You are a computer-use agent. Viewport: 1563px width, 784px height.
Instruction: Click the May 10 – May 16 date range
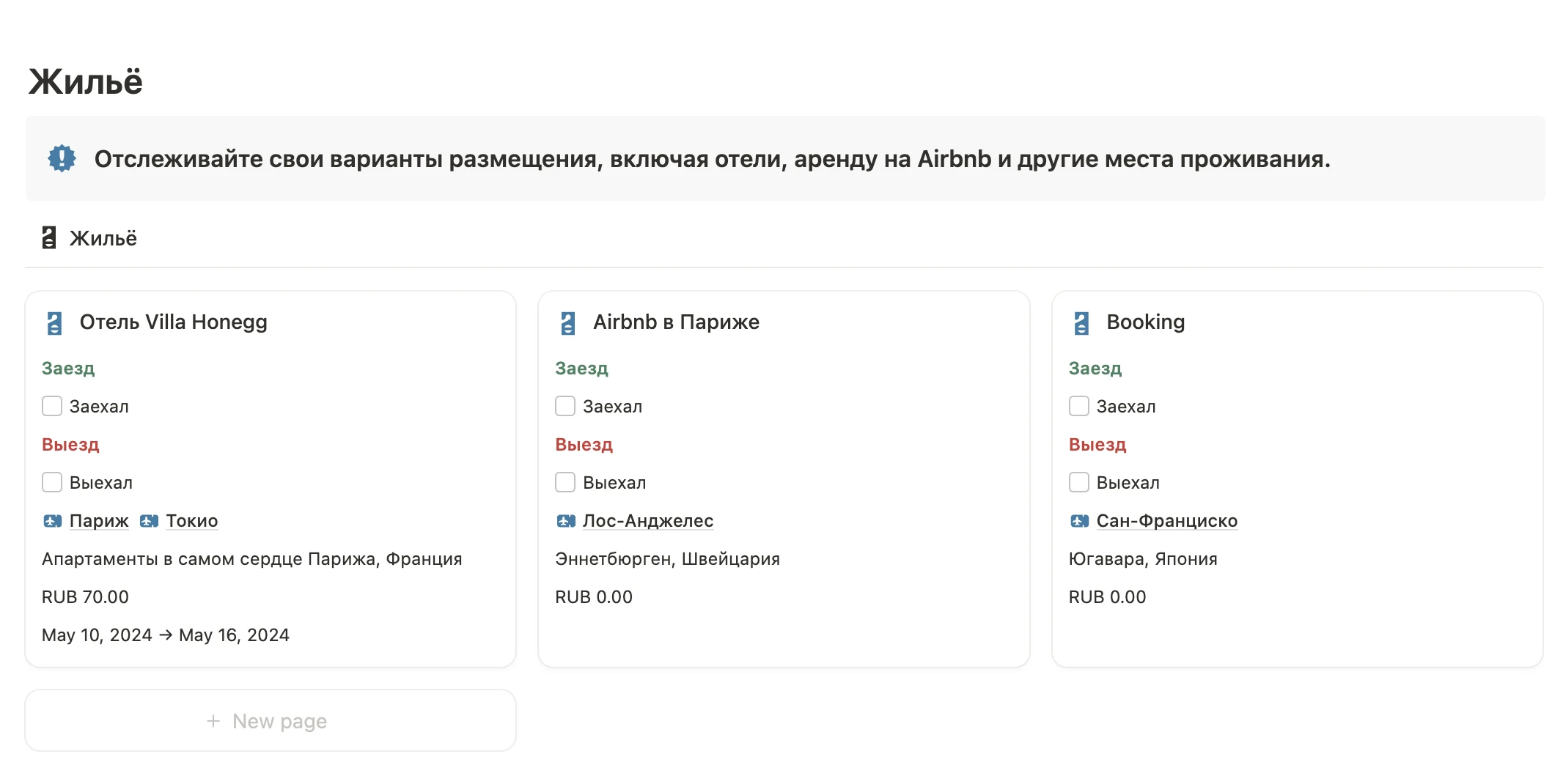[166, 635]
